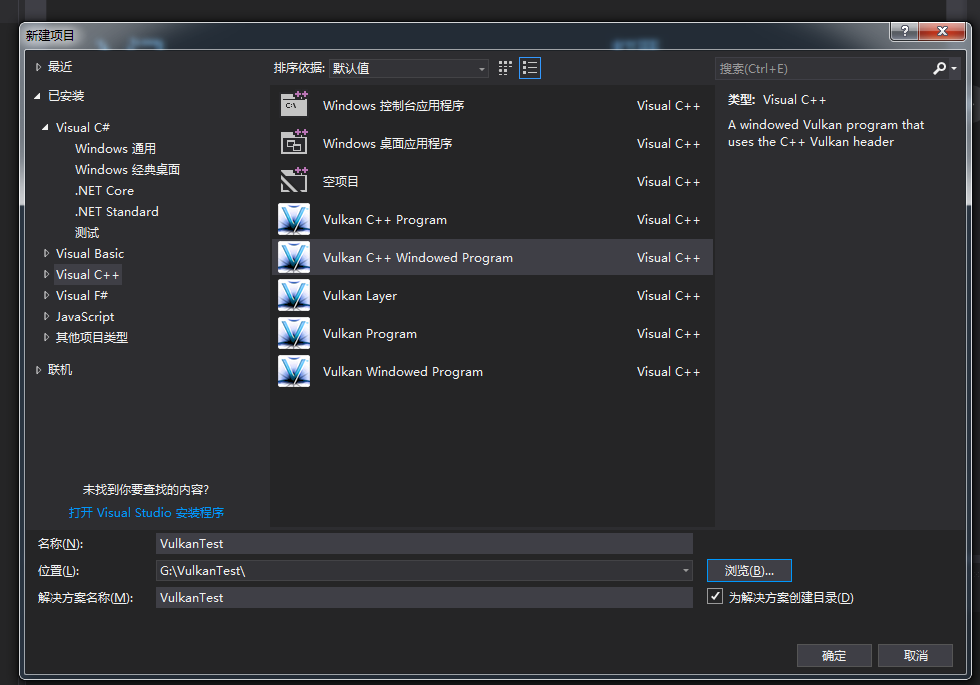
Task: Select Windows 控制台应用程序 template name
Action: pyautogui.click(x=393, y=105)
